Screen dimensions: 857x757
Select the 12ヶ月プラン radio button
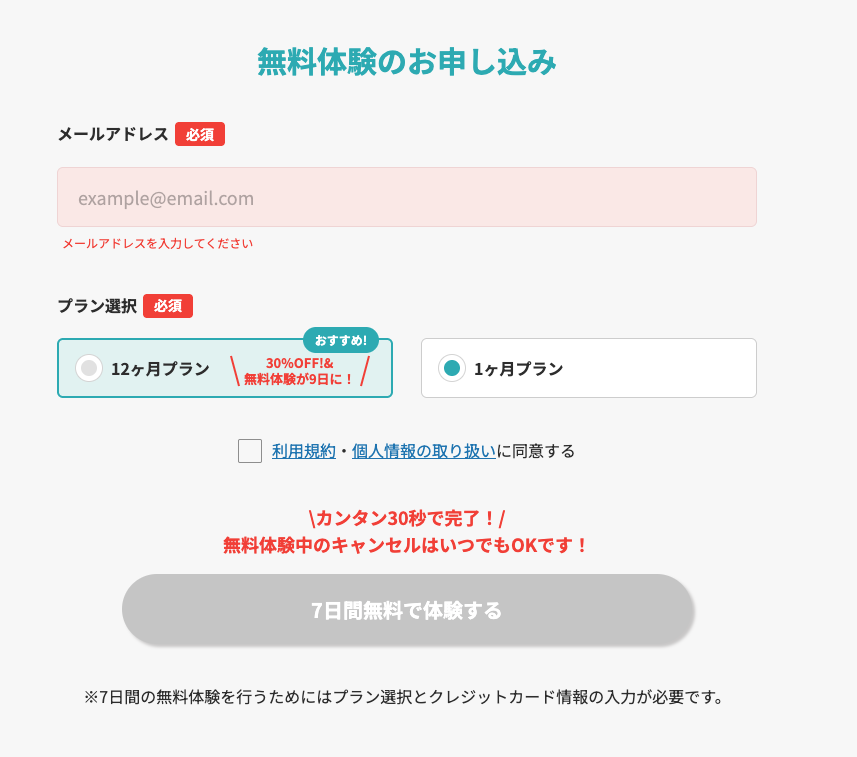click(89, 368)
